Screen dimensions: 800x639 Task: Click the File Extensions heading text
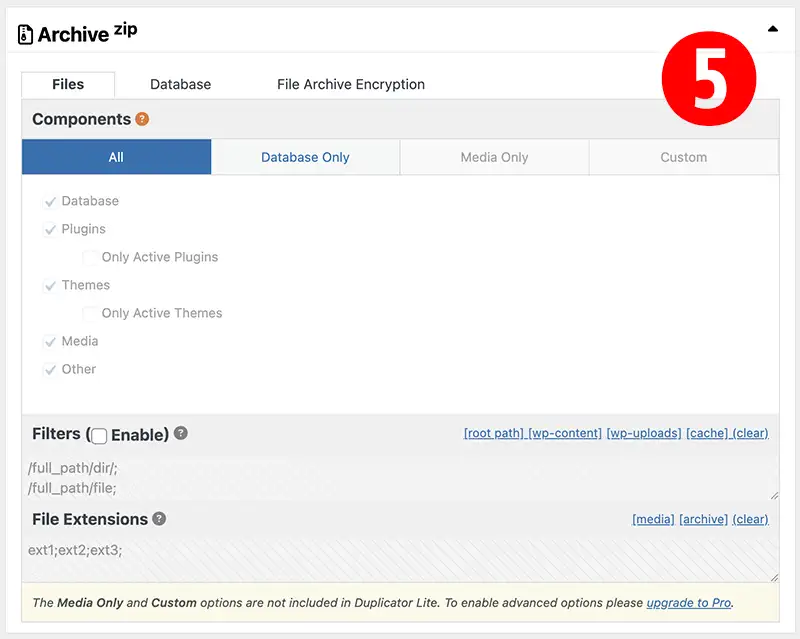point(90,519)
